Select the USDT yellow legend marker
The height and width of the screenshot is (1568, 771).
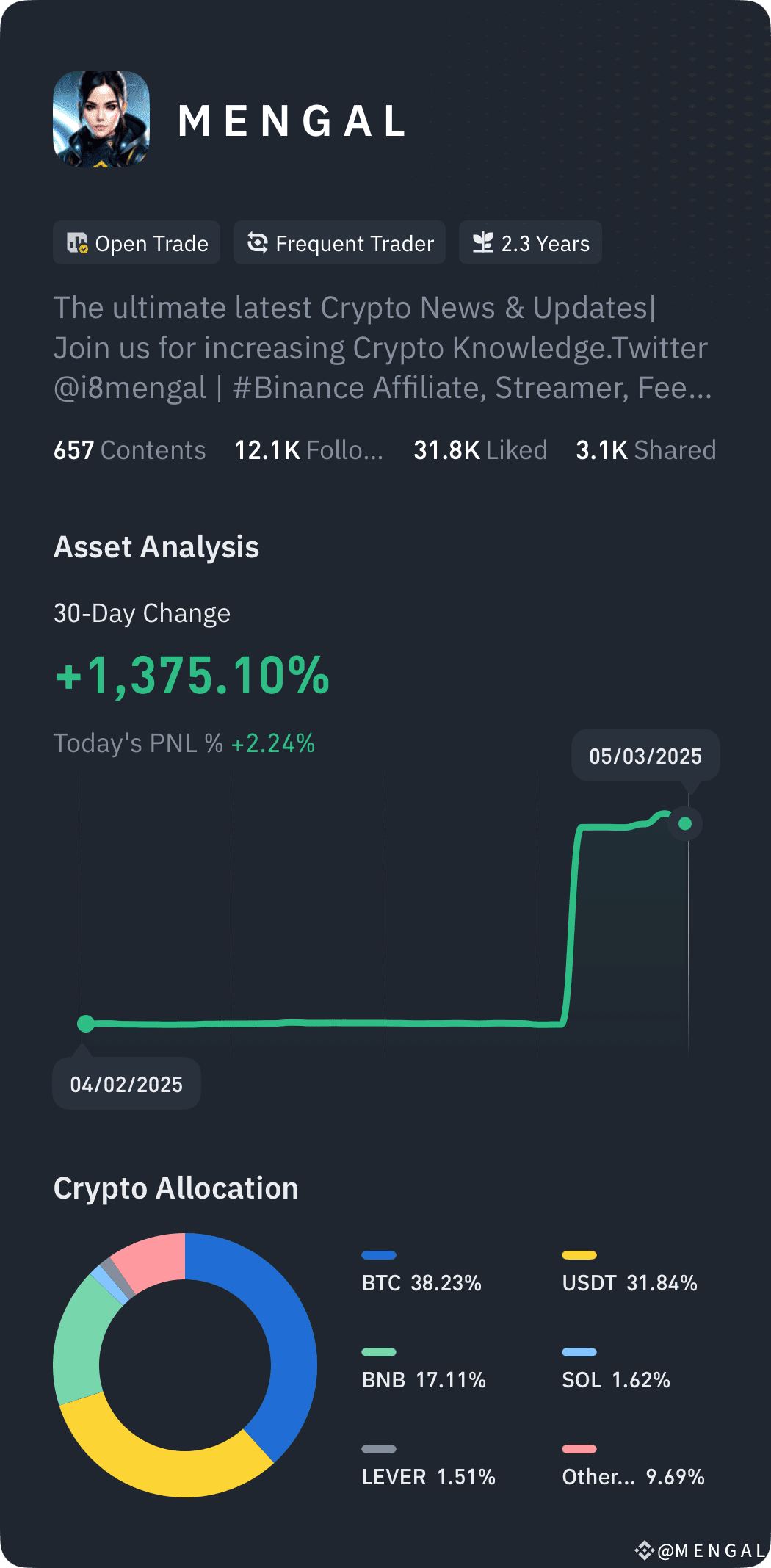click(579, 1254)
